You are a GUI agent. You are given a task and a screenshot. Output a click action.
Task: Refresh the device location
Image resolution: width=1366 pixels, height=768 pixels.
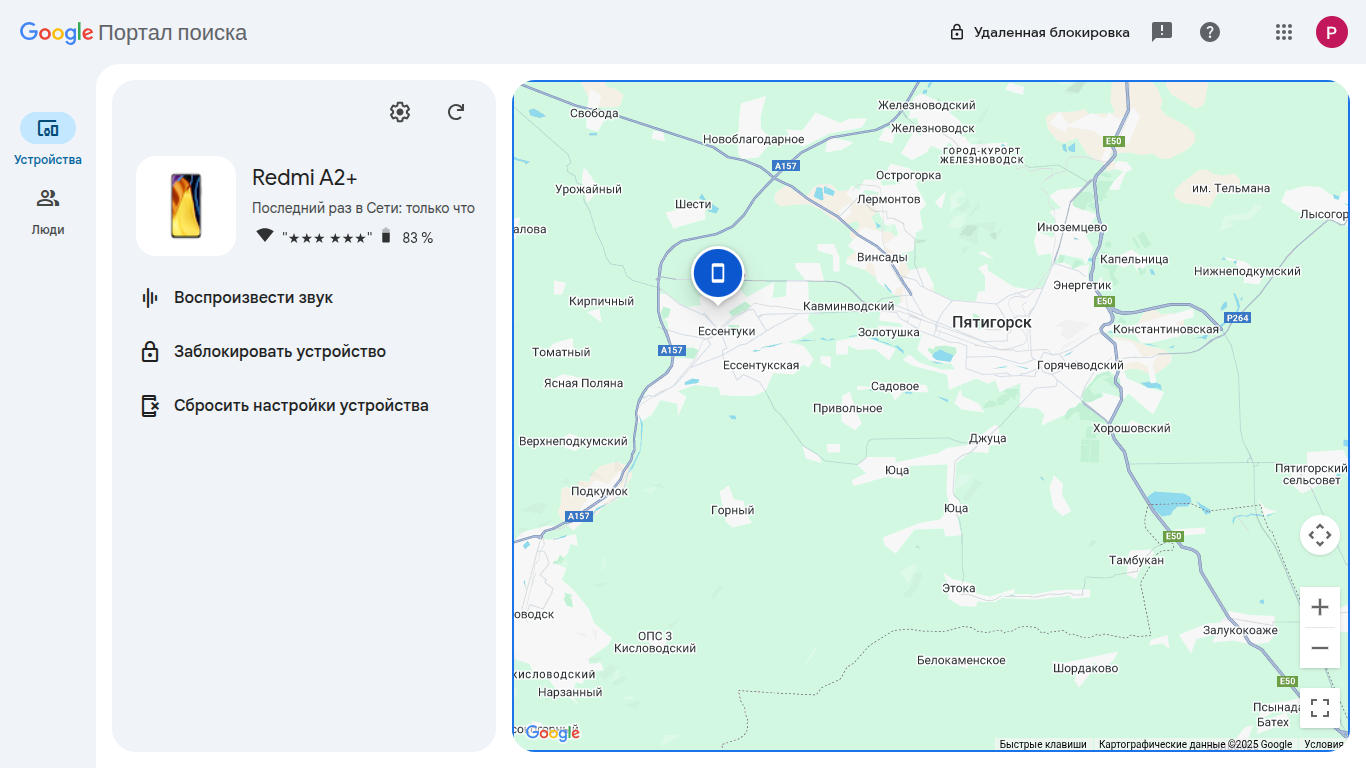tap(456, 112)
